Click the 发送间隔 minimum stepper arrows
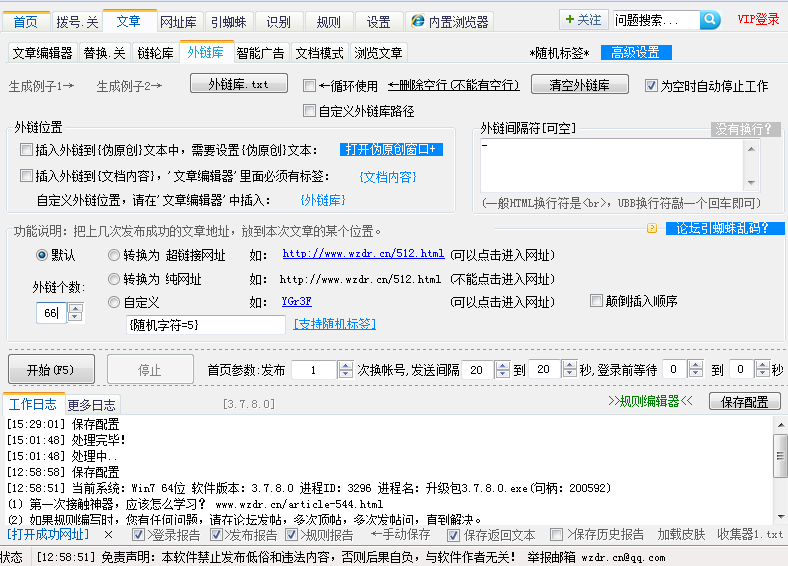788x566 pixels. [x=503, y=370]
